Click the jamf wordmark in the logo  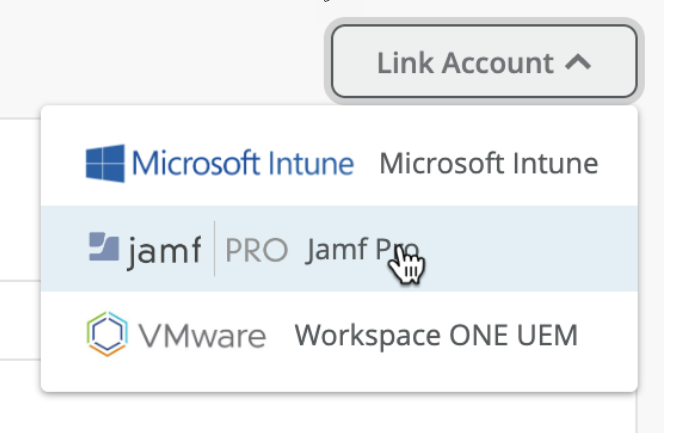click(x=162, y=250)
